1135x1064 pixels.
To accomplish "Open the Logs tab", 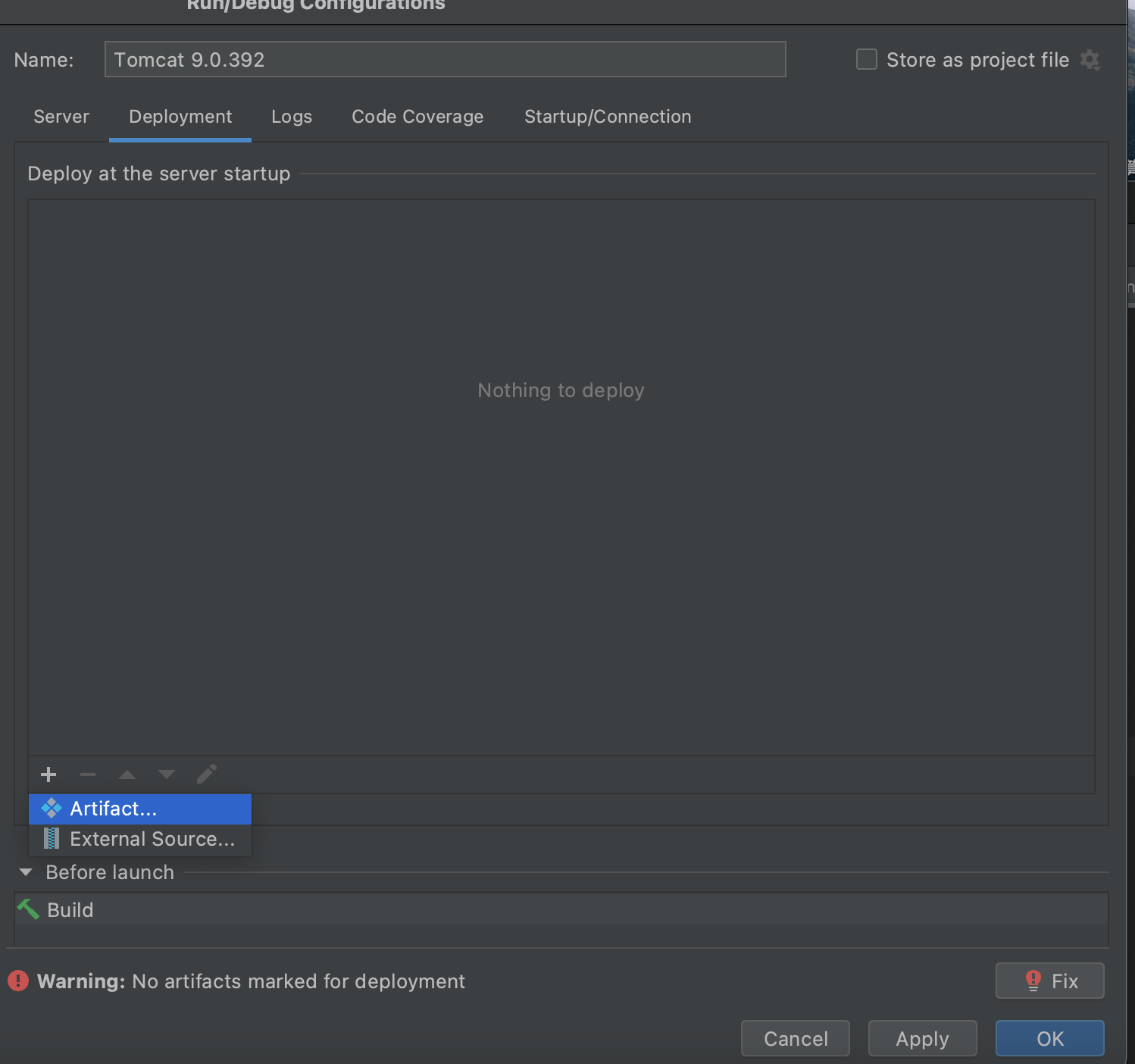I will [292, 117].
